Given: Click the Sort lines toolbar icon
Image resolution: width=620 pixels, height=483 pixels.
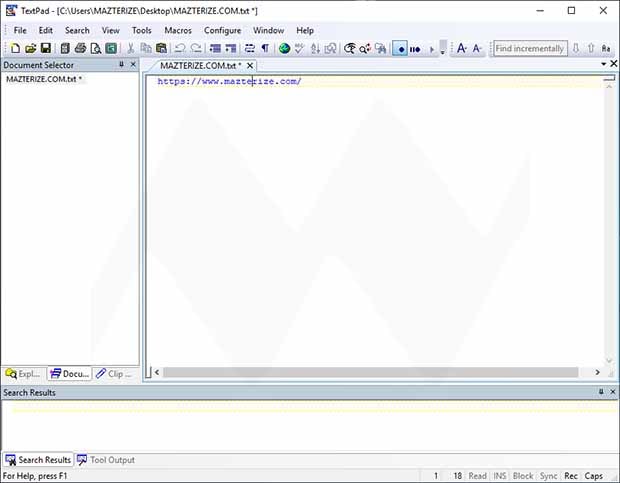Looking at the screenshot, I should 315,48.
